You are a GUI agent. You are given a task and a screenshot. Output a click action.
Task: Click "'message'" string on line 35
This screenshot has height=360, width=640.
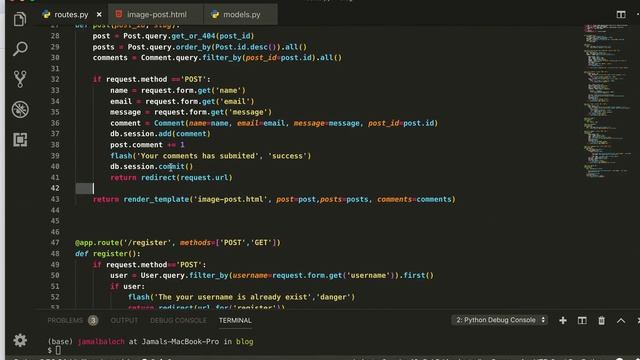(248, 112)
